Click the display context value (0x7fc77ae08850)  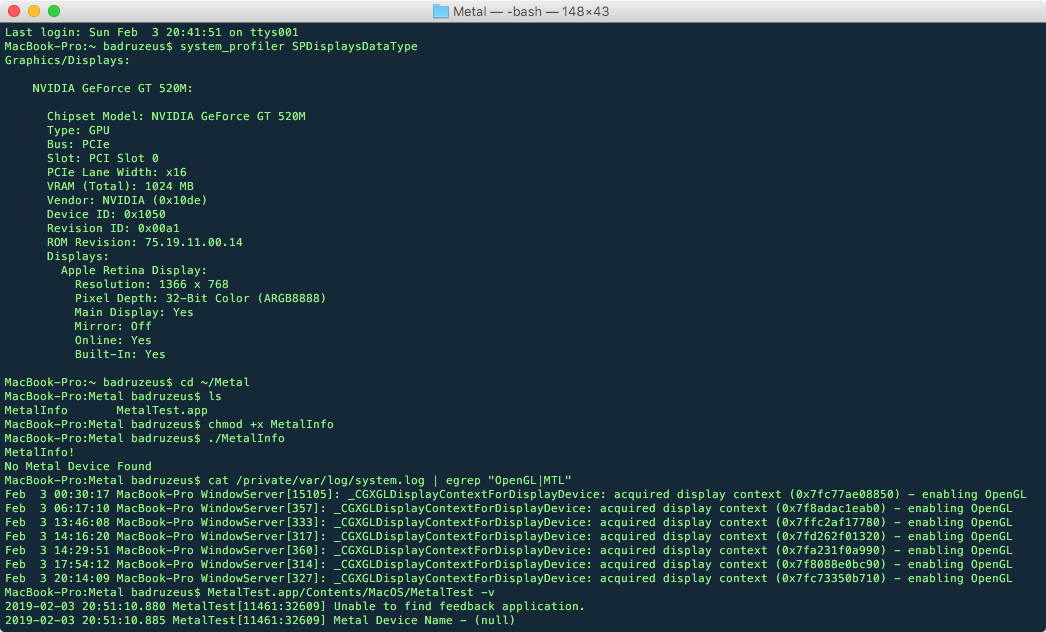845,495
